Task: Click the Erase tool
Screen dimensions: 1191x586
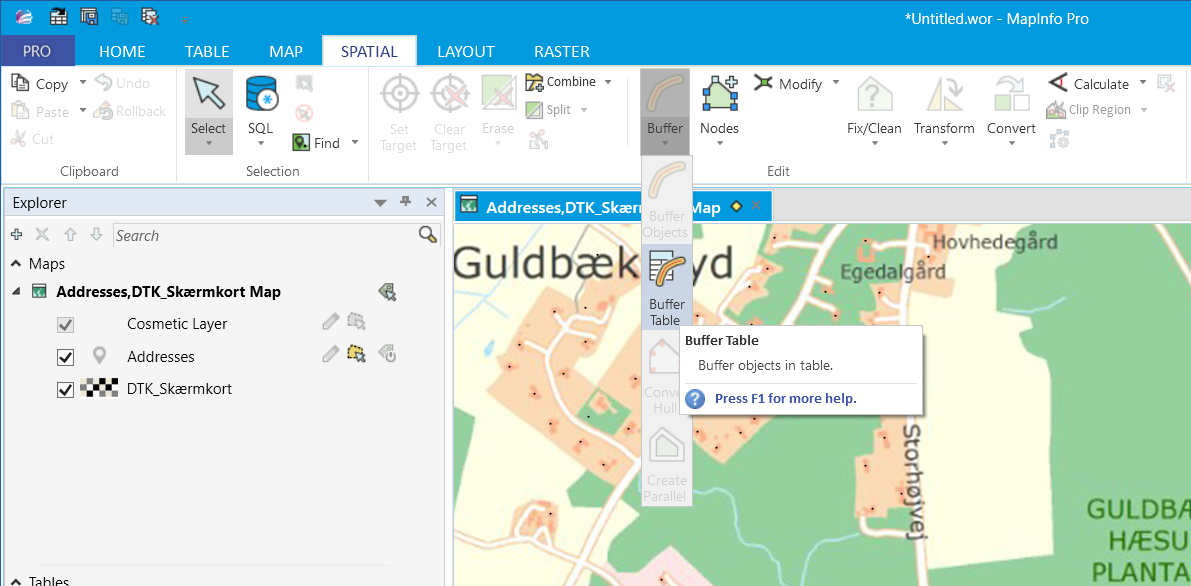Action: (x=498, y=112)
